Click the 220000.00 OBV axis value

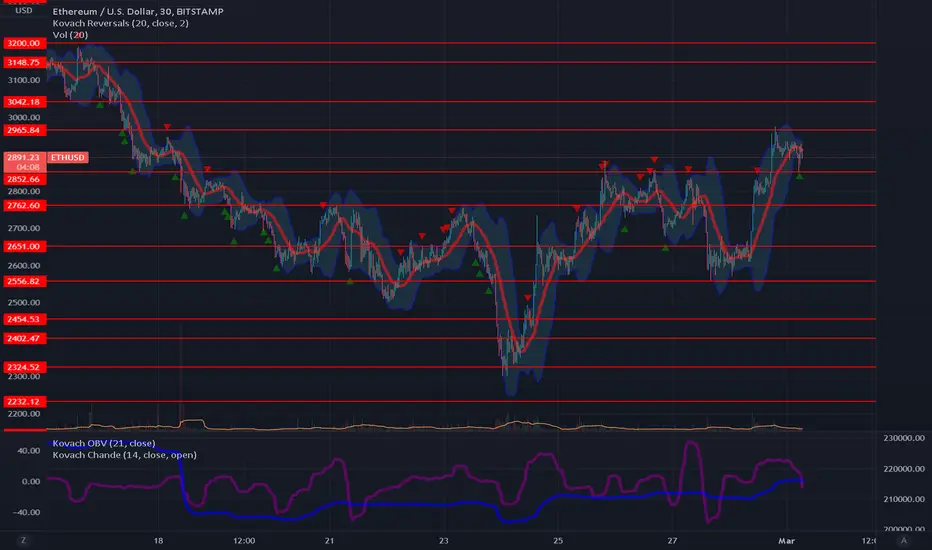[x=903, y=469]
